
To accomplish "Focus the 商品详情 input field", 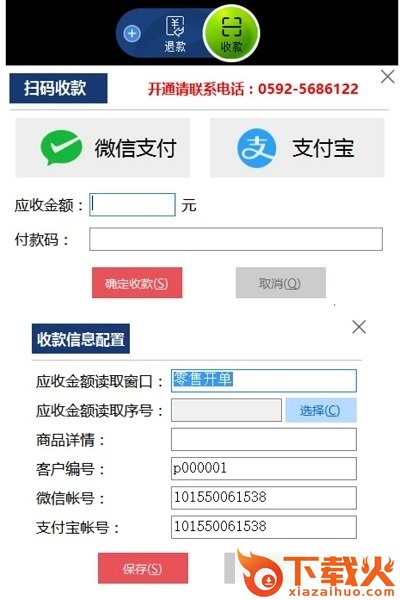I will point(264,439).
